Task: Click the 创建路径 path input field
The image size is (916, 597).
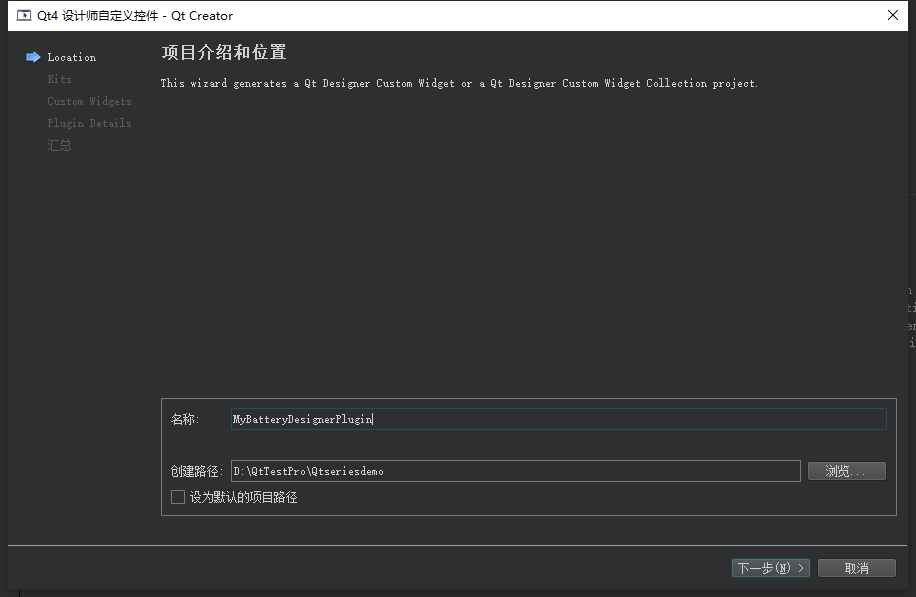Action: point(515,471)
